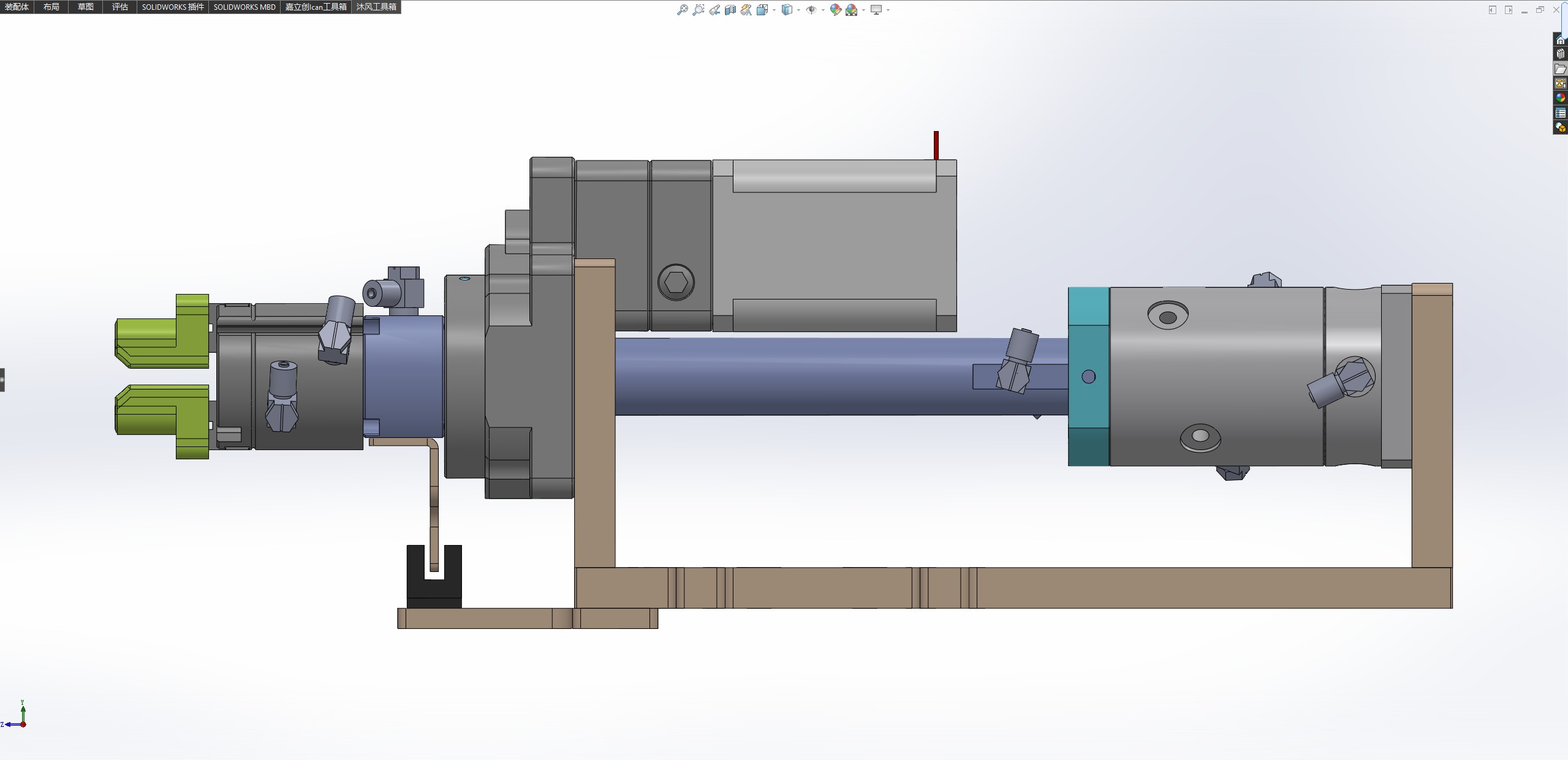
Task: Open the View Palette pane
Action: [x=1560, y=83]
